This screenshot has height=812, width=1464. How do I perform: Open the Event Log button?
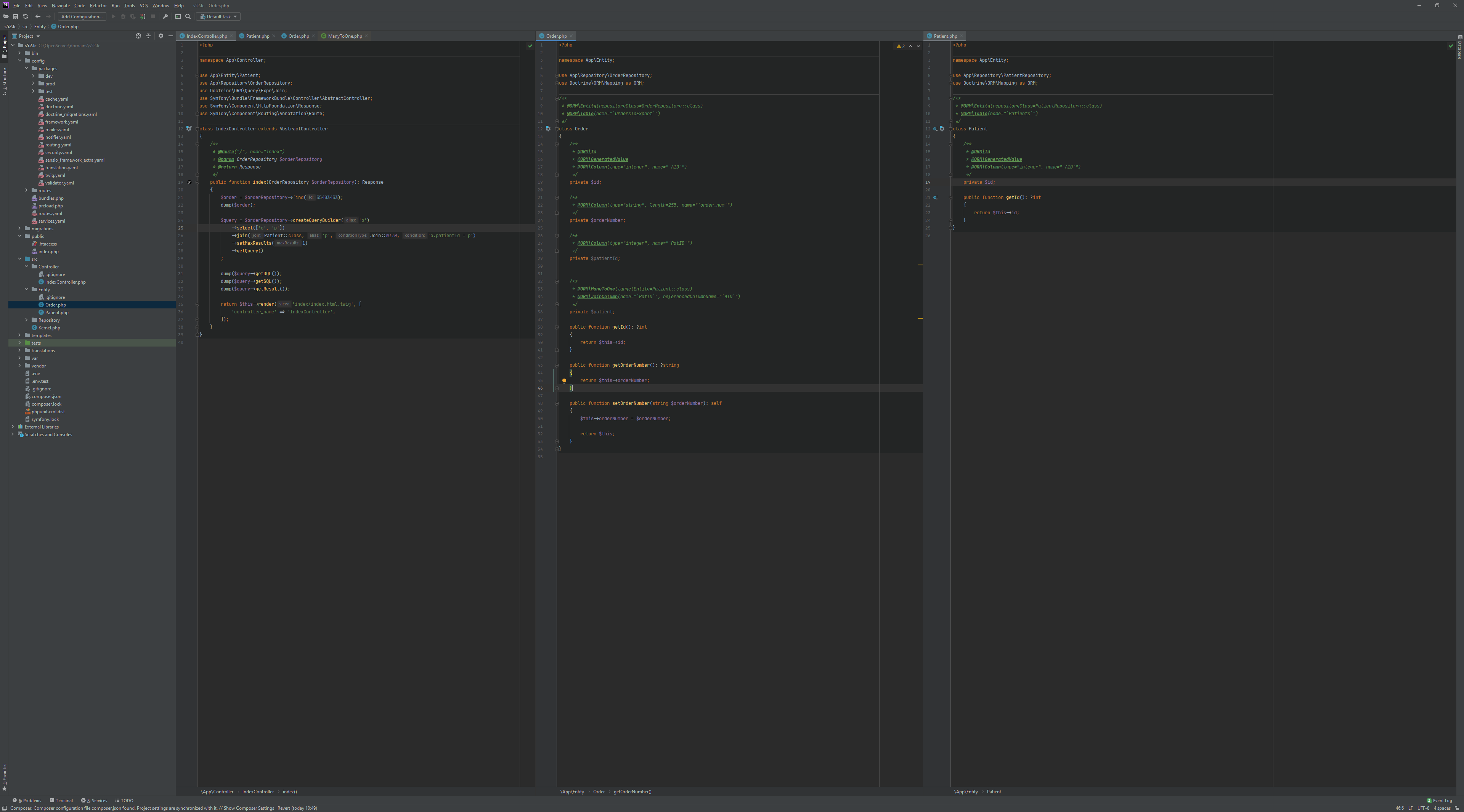[1439, 800]
